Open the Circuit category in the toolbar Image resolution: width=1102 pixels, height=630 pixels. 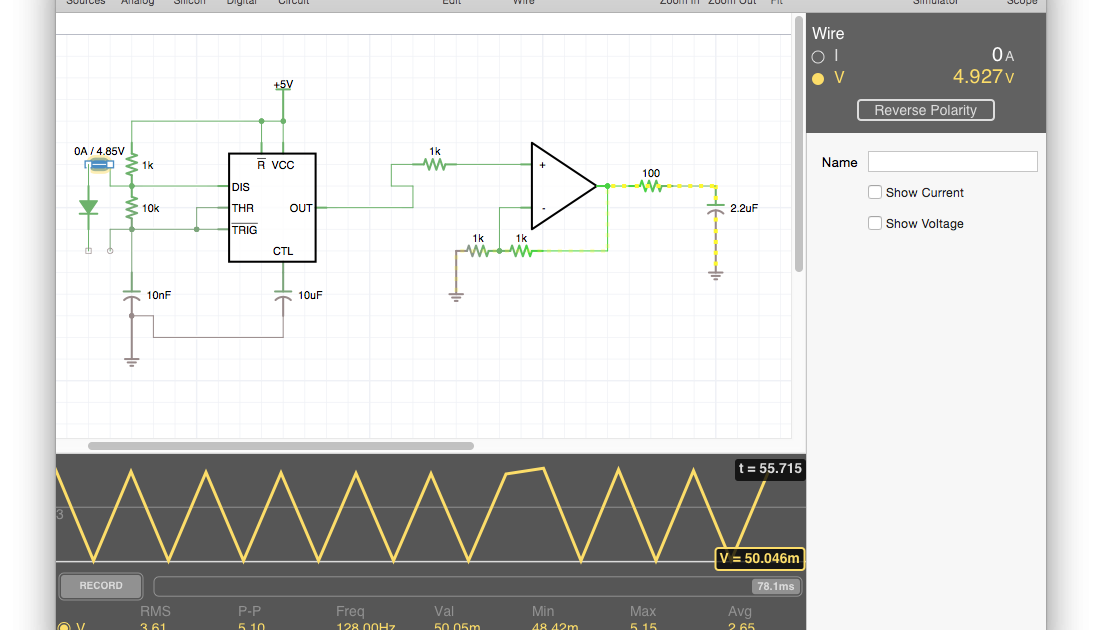coord(294,3)
